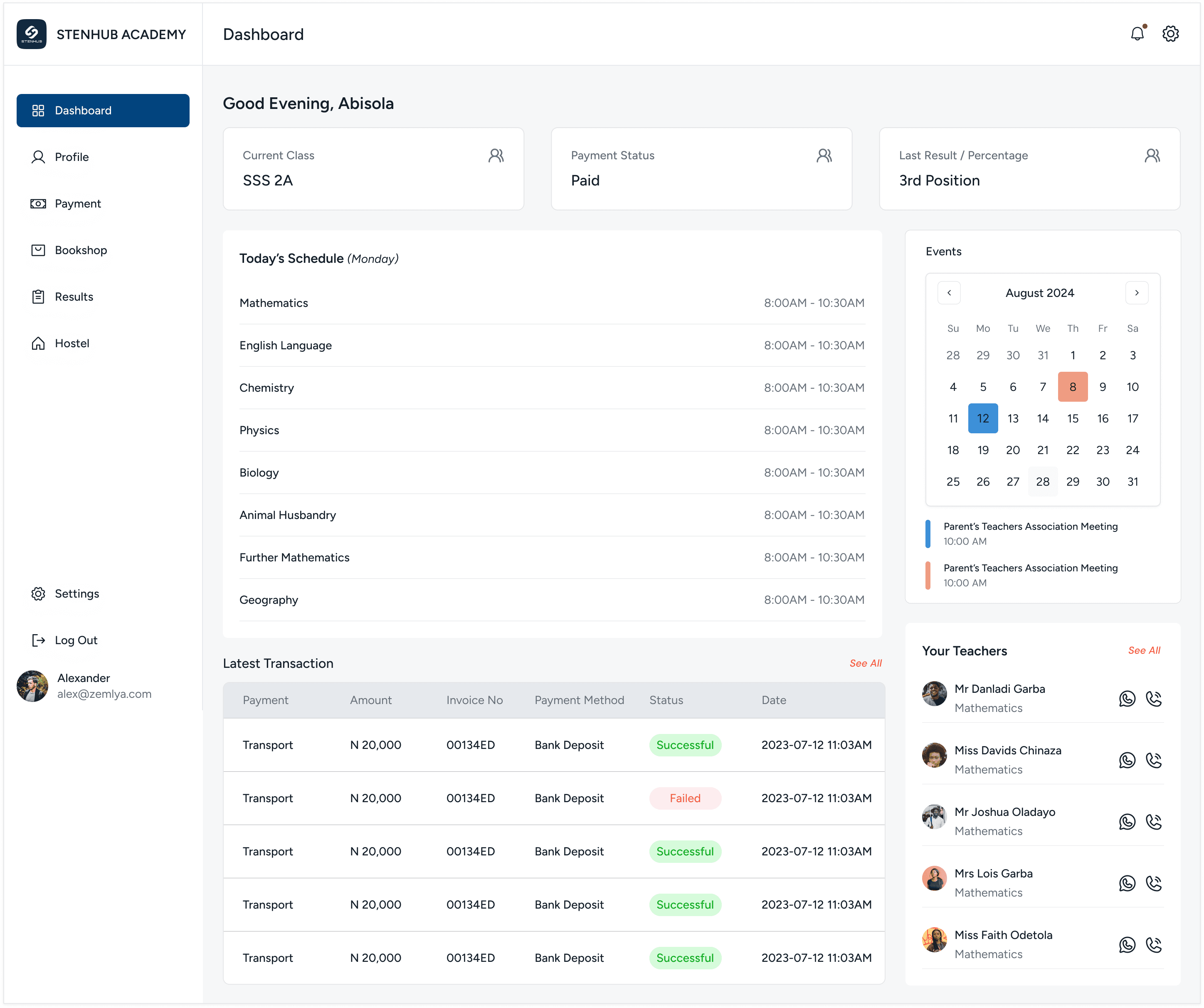1204x1008 pixels.
Task: Go to next month in calendar
Action: (1136, 292)
